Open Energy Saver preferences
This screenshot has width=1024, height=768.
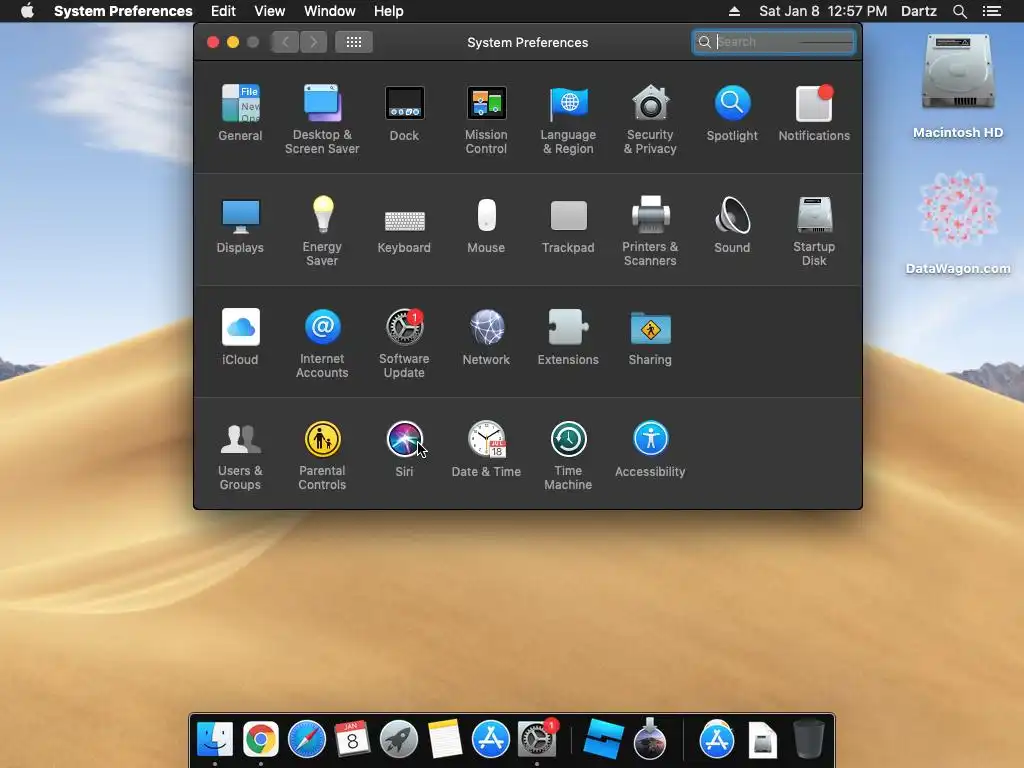tap(322, 231)
